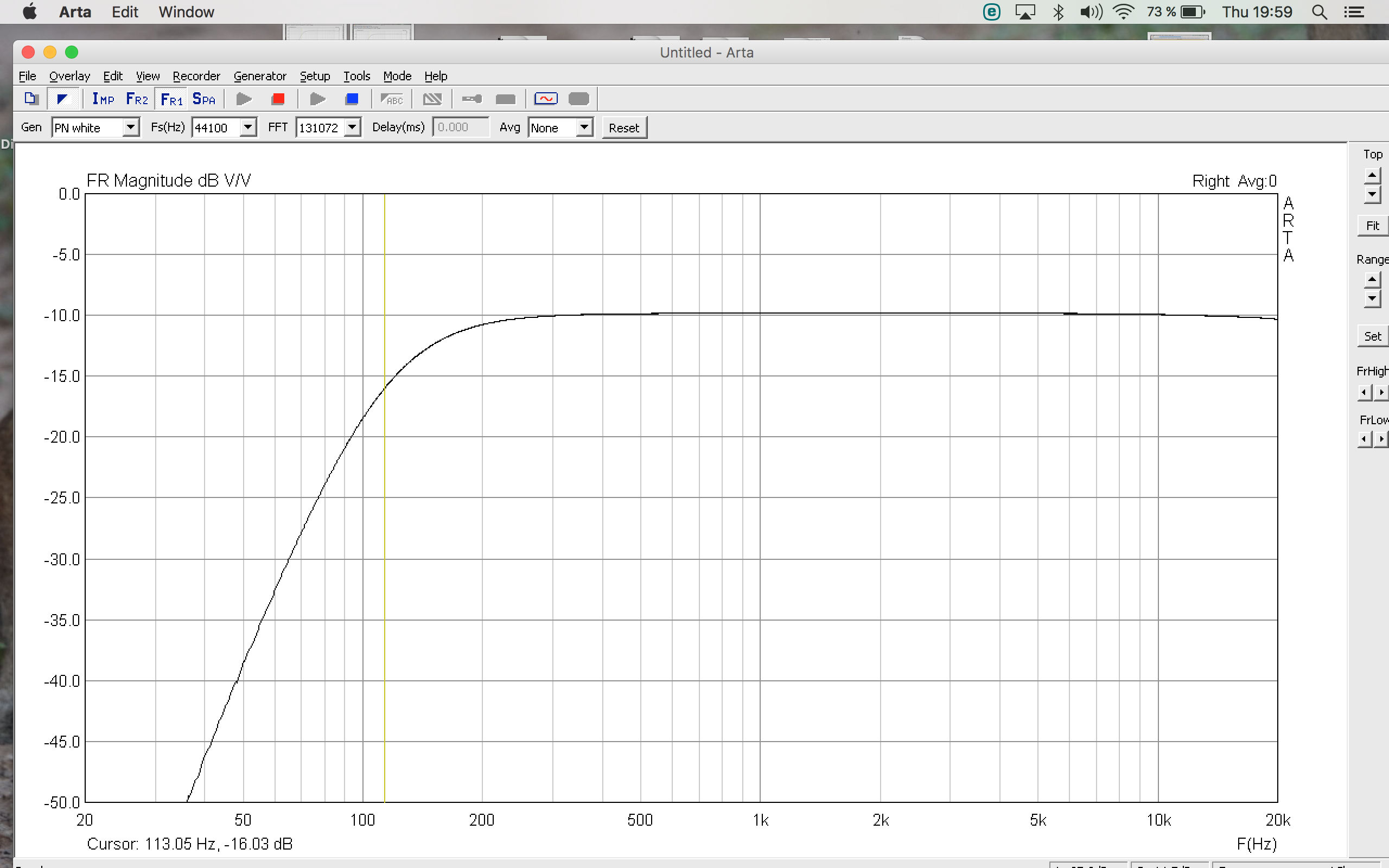Screen dimensions: 1389x868
Task: Open the View menu
Action: click(148, 76)
